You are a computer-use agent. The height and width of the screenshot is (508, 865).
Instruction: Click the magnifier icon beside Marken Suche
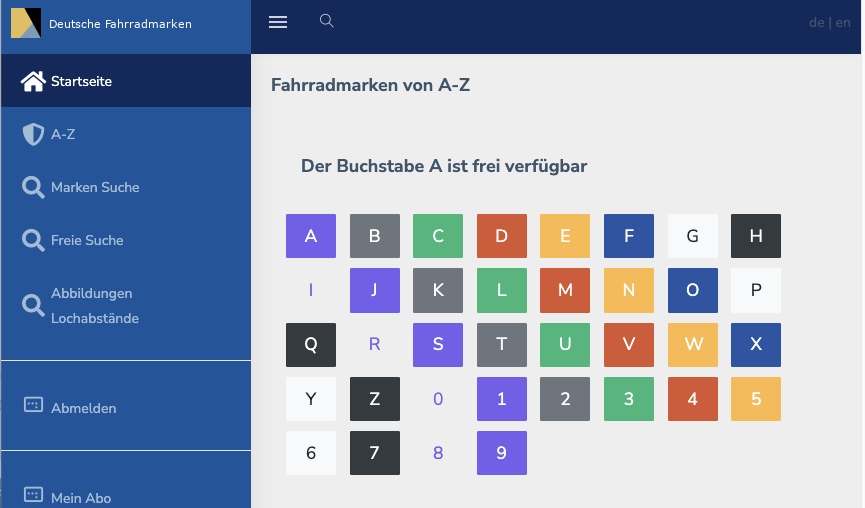click(x=33, y=187)
